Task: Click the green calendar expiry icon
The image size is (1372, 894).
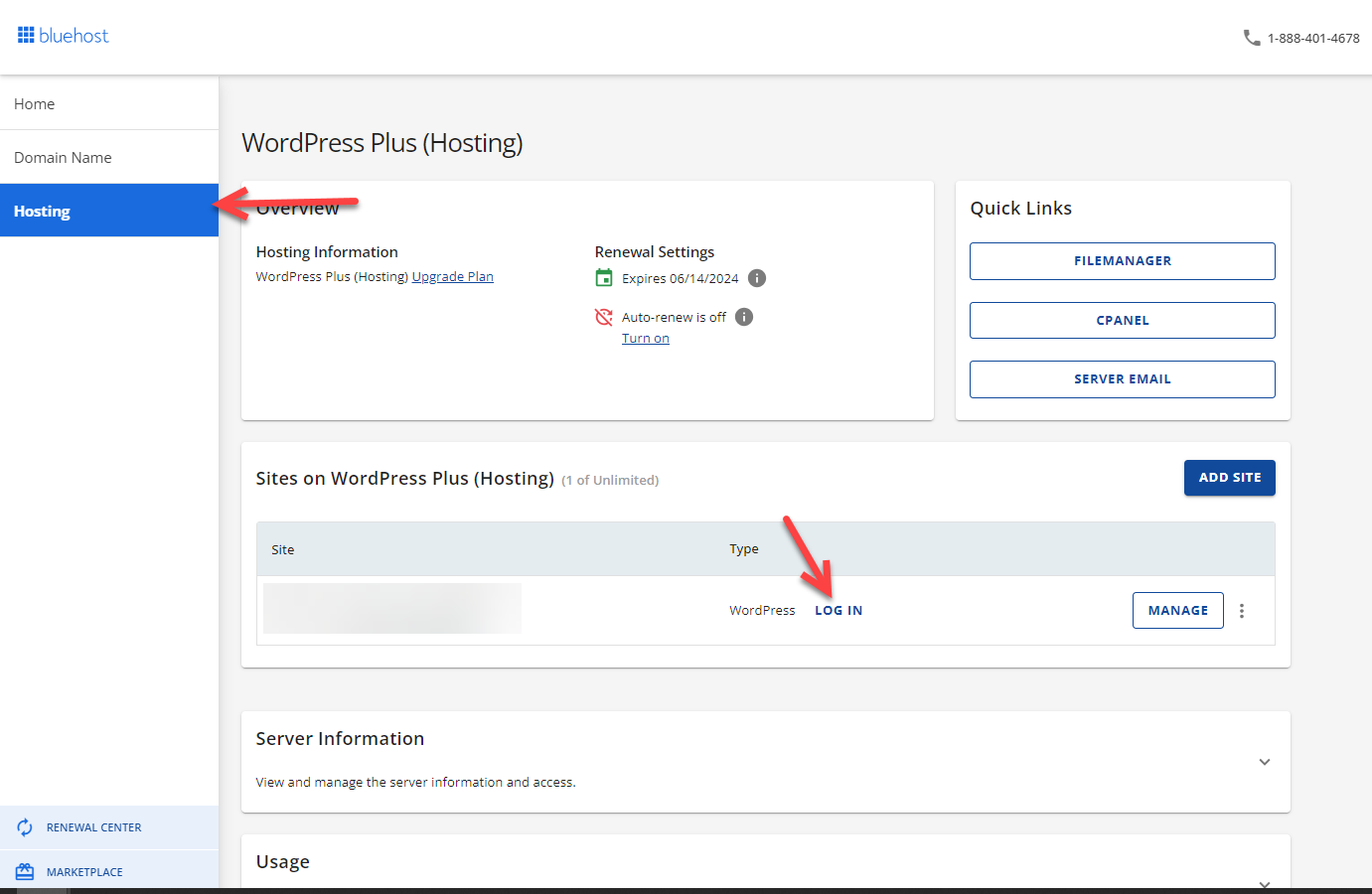Action: [x=604, y=278]
